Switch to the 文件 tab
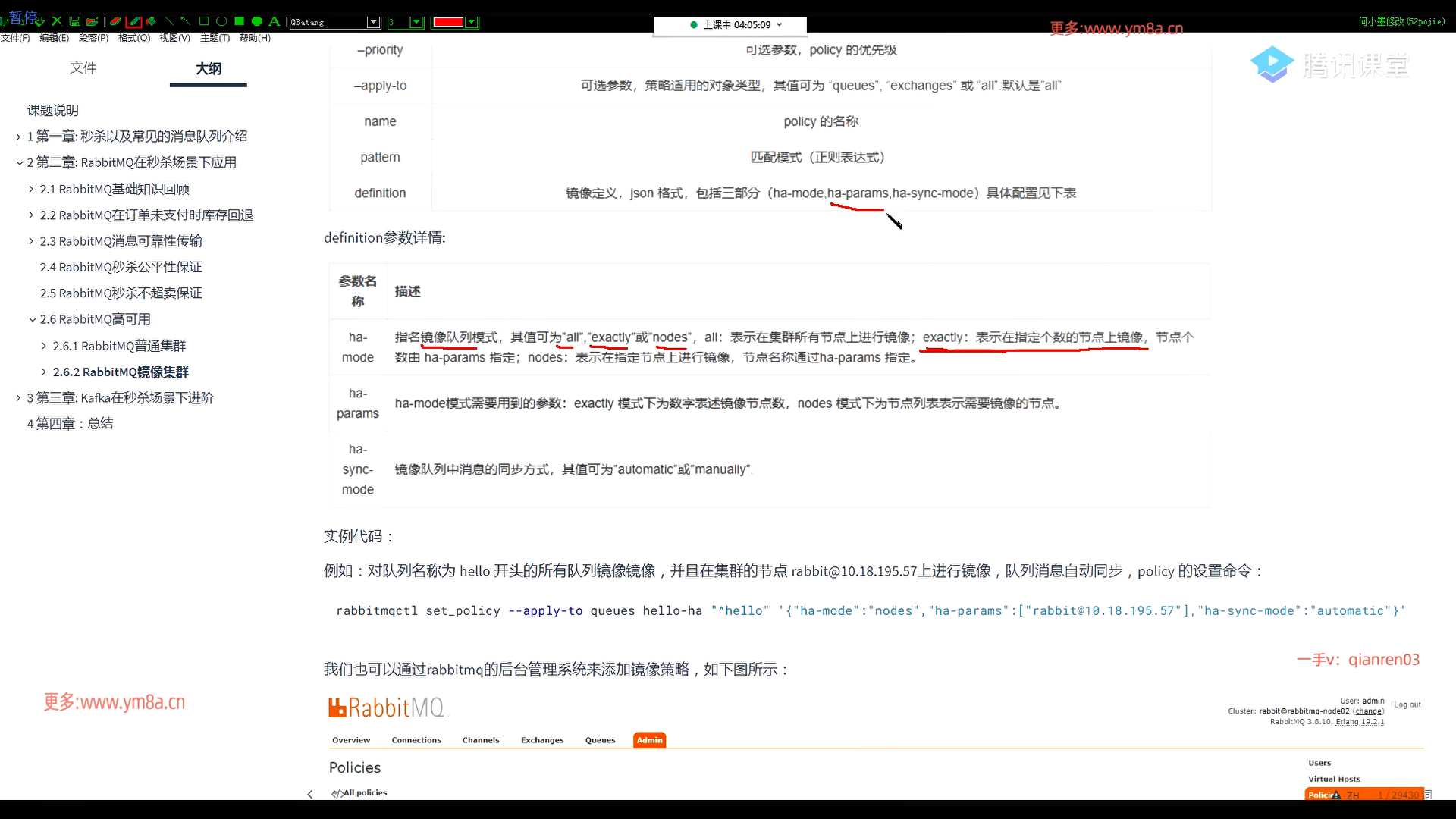Viewport: 1456px width, 819px height. pyautogui.click(x=83, y=68)
